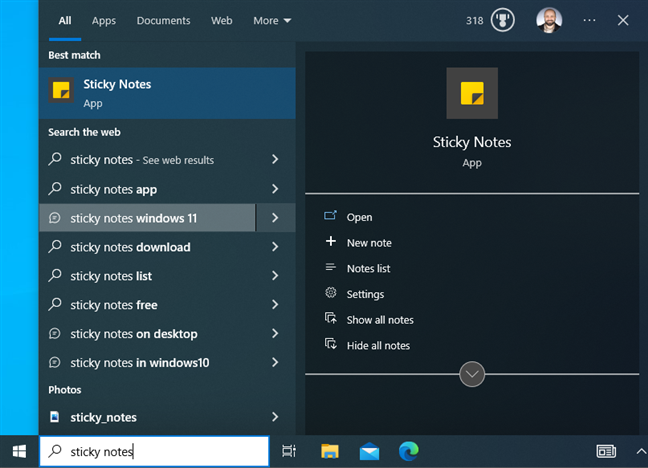This screenshot has width=648, height=468.
Task: Click the Show all notes icon
Action: [331, 318]
